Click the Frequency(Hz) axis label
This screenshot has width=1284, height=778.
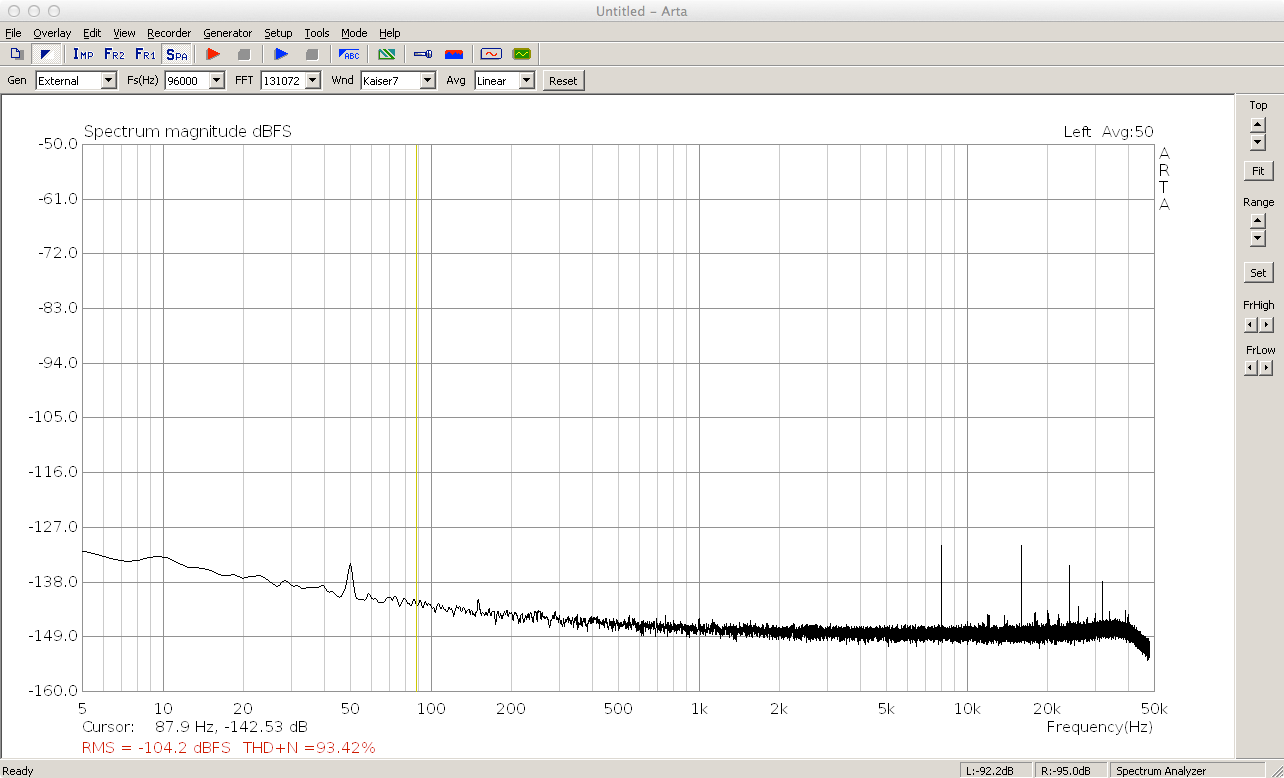[x=1099, y=727]
